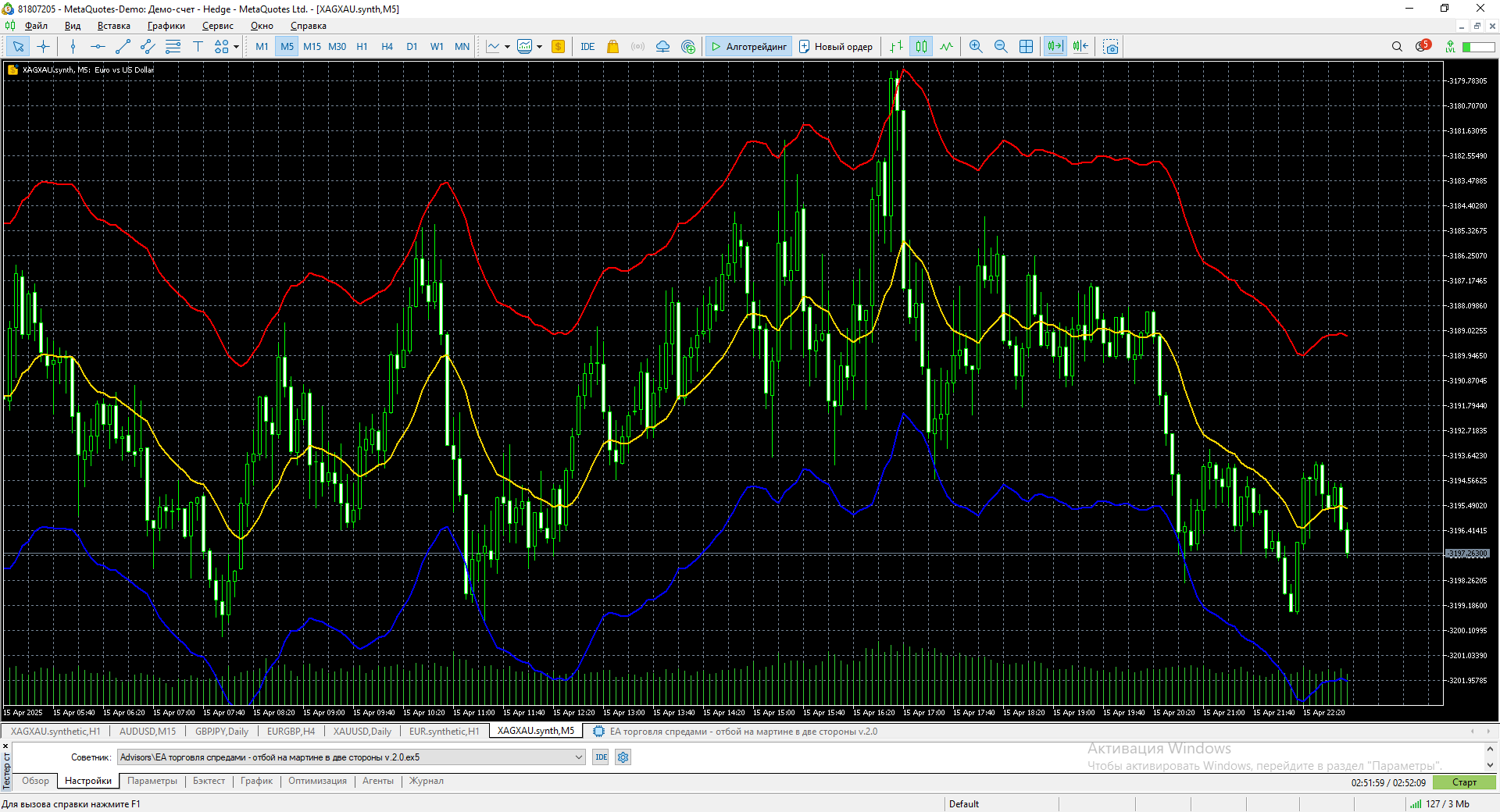1500x812 pixels.
Task: Toggle chart auto-scroll to latest bar
Action: (x=1055, y=47)
